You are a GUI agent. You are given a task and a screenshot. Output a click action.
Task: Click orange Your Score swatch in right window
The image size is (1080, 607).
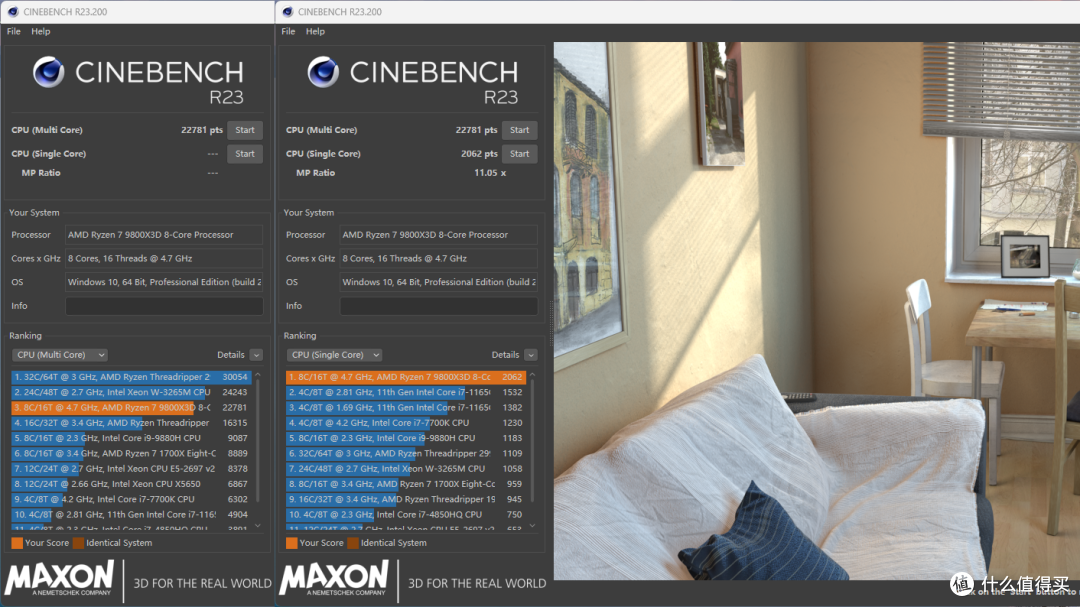(292, 543)
